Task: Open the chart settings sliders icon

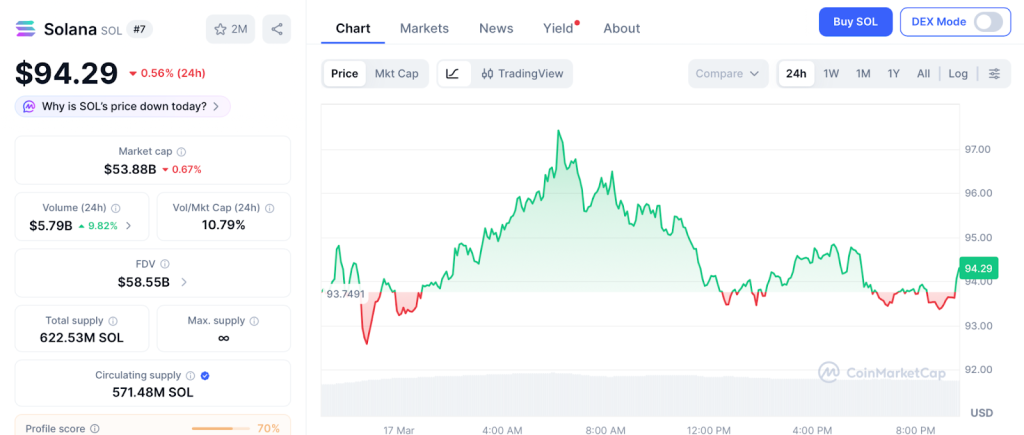Action: pyautogui.click(x=994, y=73)
